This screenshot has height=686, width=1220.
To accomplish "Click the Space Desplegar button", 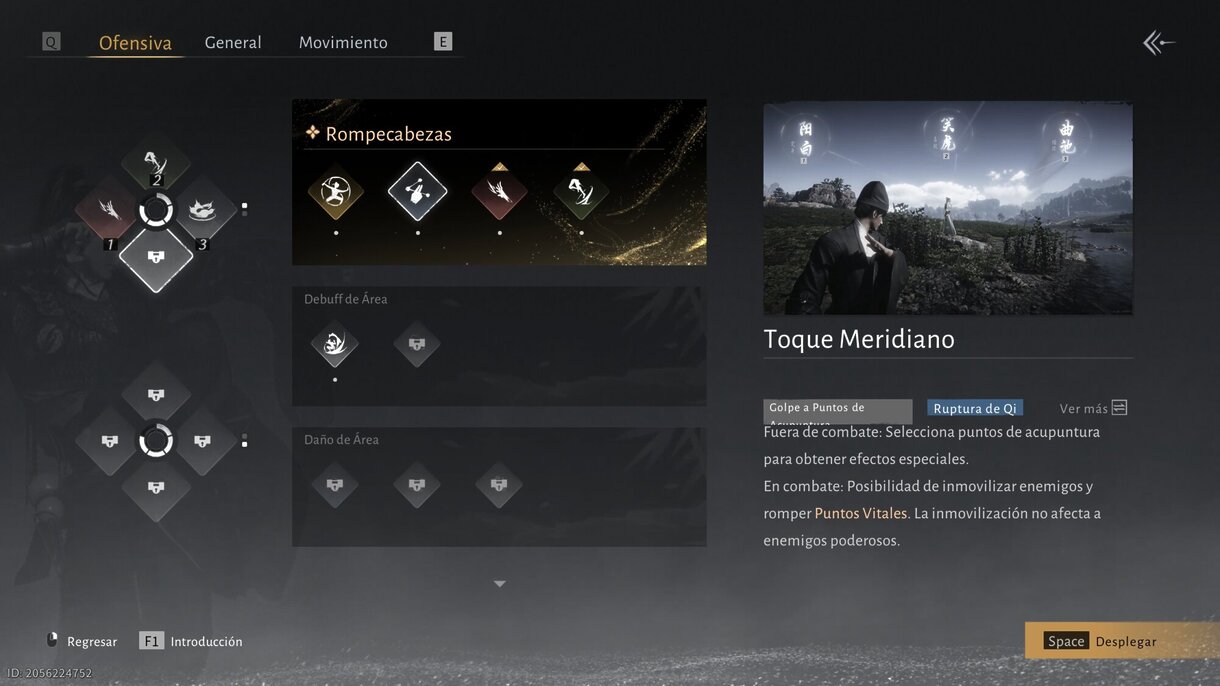I will [x=1121, y=641].
